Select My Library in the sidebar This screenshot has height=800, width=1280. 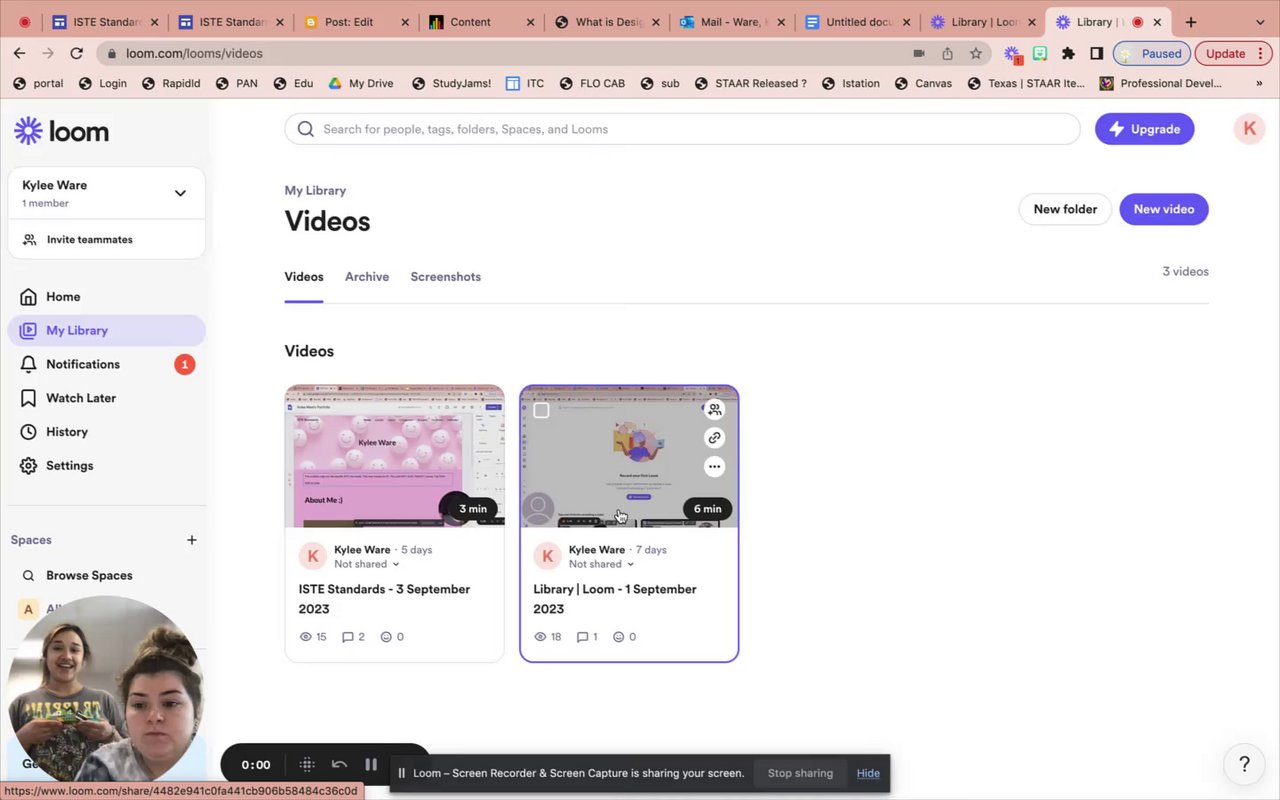(x=106, y=330)
